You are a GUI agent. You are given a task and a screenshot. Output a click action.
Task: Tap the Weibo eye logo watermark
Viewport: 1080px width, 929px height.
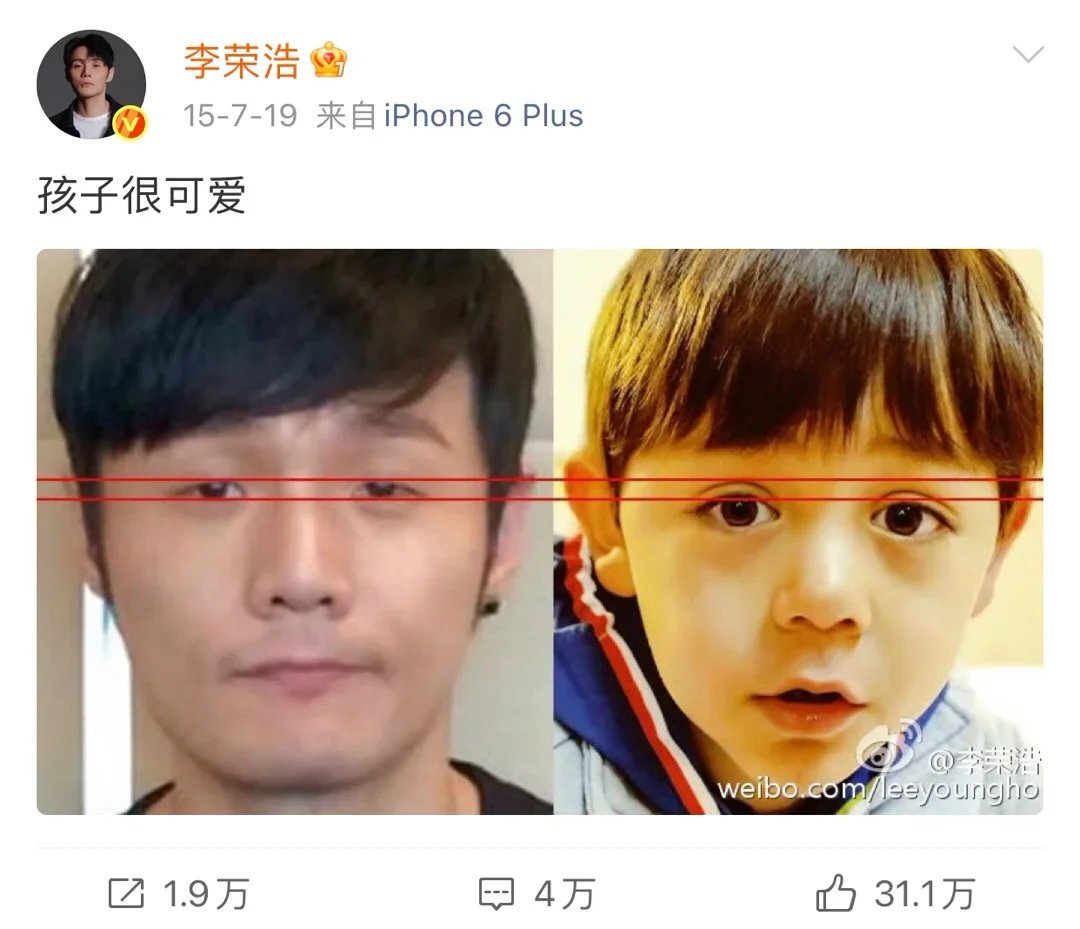click(891, 746)
